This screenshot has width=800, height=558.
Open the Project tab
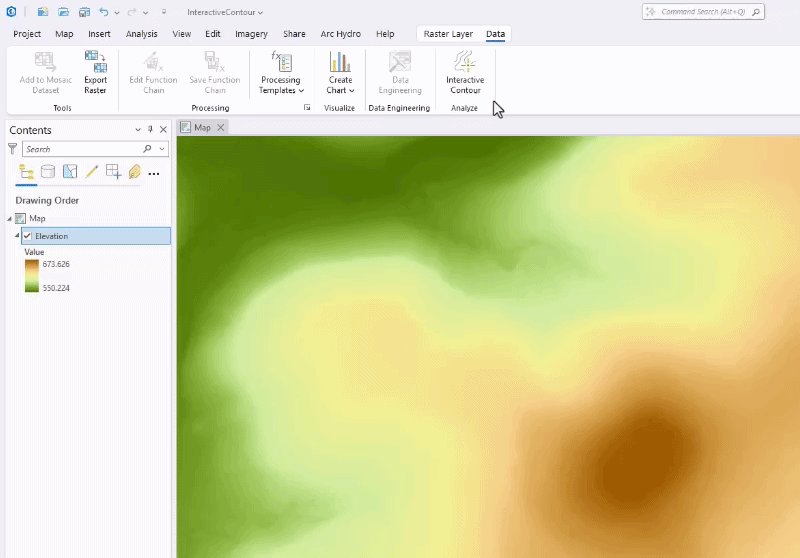(x=27, y=34)
